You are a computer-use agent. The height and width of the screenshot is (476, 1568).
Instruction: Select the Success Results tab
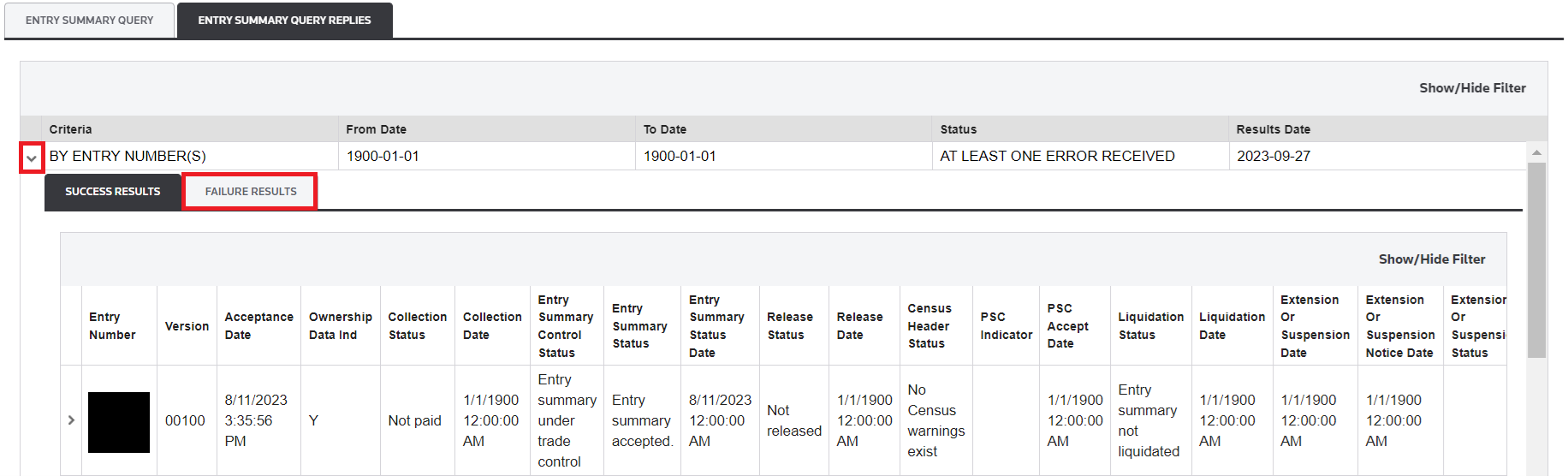113,192
